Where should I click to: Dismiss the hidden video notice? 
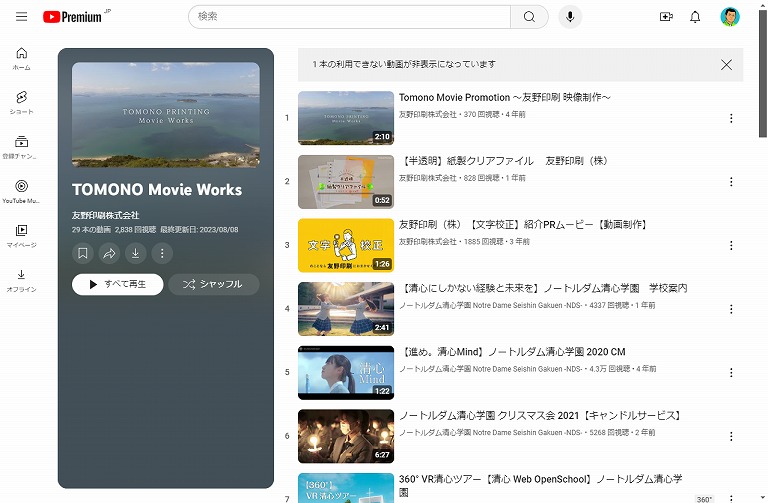click(x=727, y=65)
